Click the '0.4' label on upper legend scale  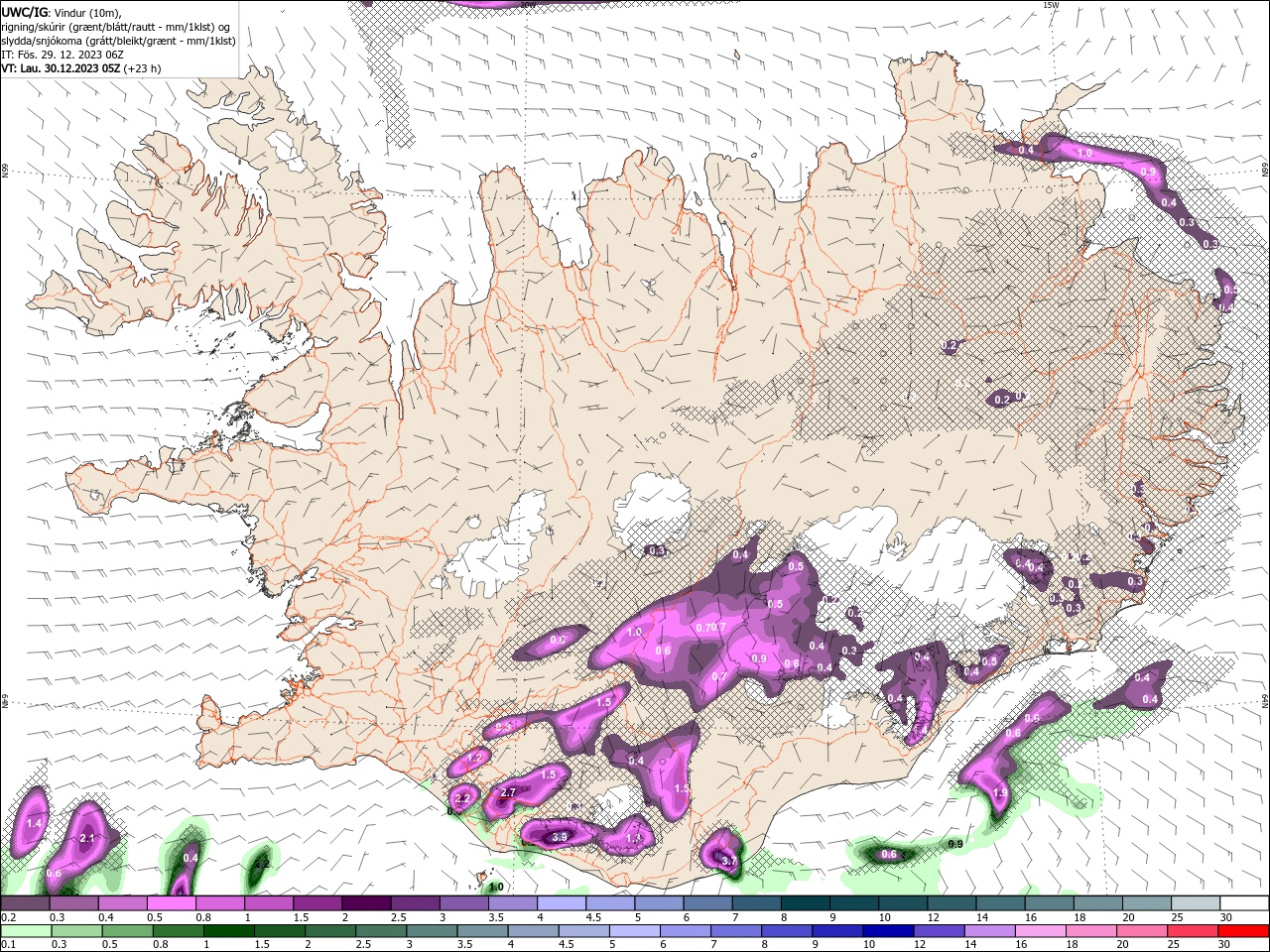tap(105, 917)
